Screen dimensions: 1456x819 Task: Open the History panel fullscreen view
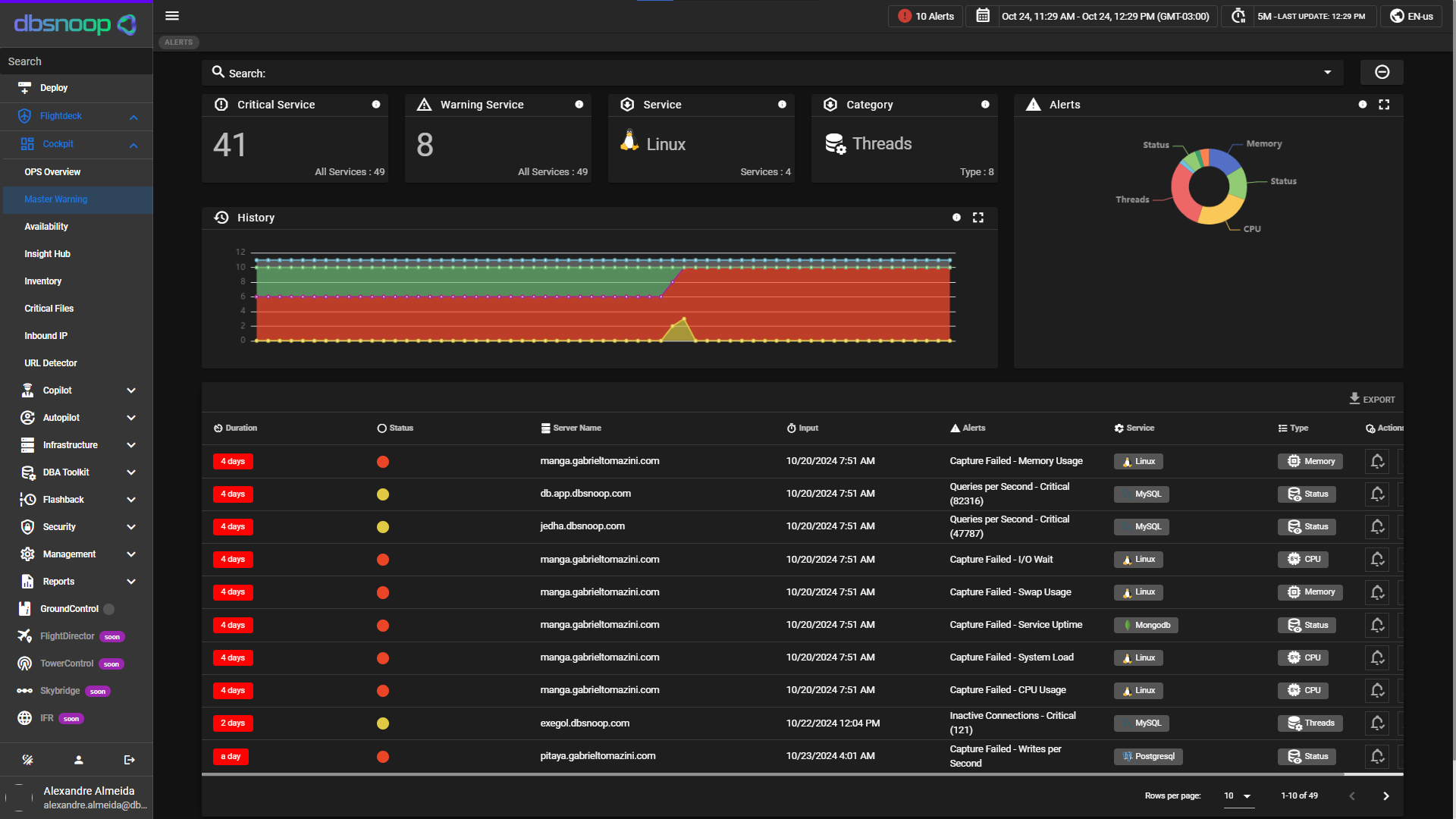coord(978,218)
